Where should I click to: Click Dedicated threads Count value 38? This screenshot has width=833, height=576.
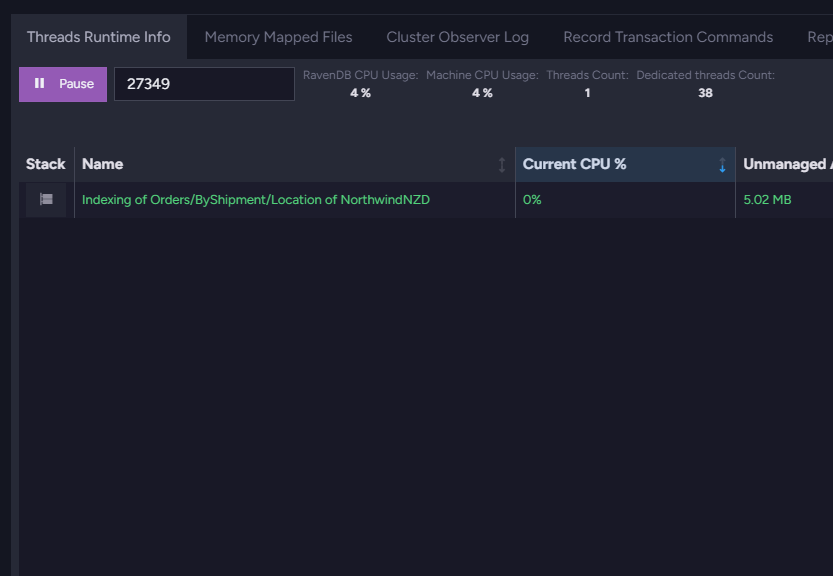tap(706, 93)
